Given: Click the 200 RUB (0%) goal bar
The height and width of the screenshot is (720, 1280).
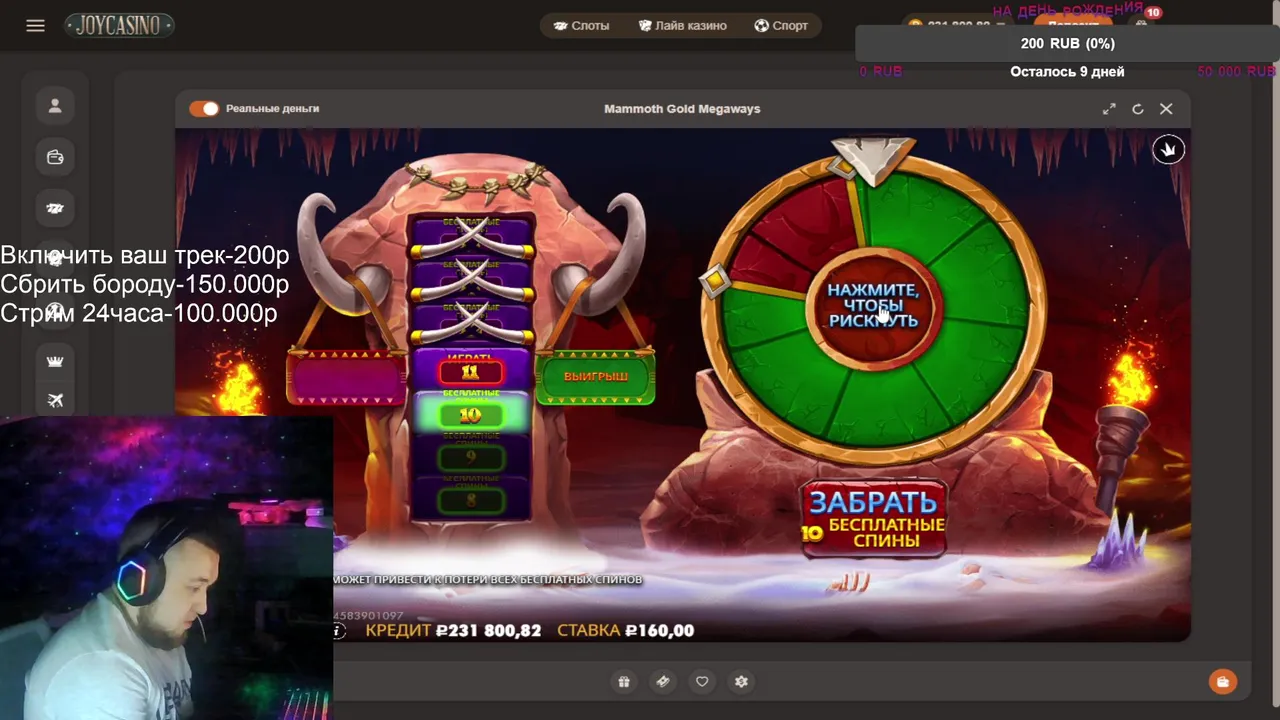Looking at the screenshot, I should [x=1067, y=43].
